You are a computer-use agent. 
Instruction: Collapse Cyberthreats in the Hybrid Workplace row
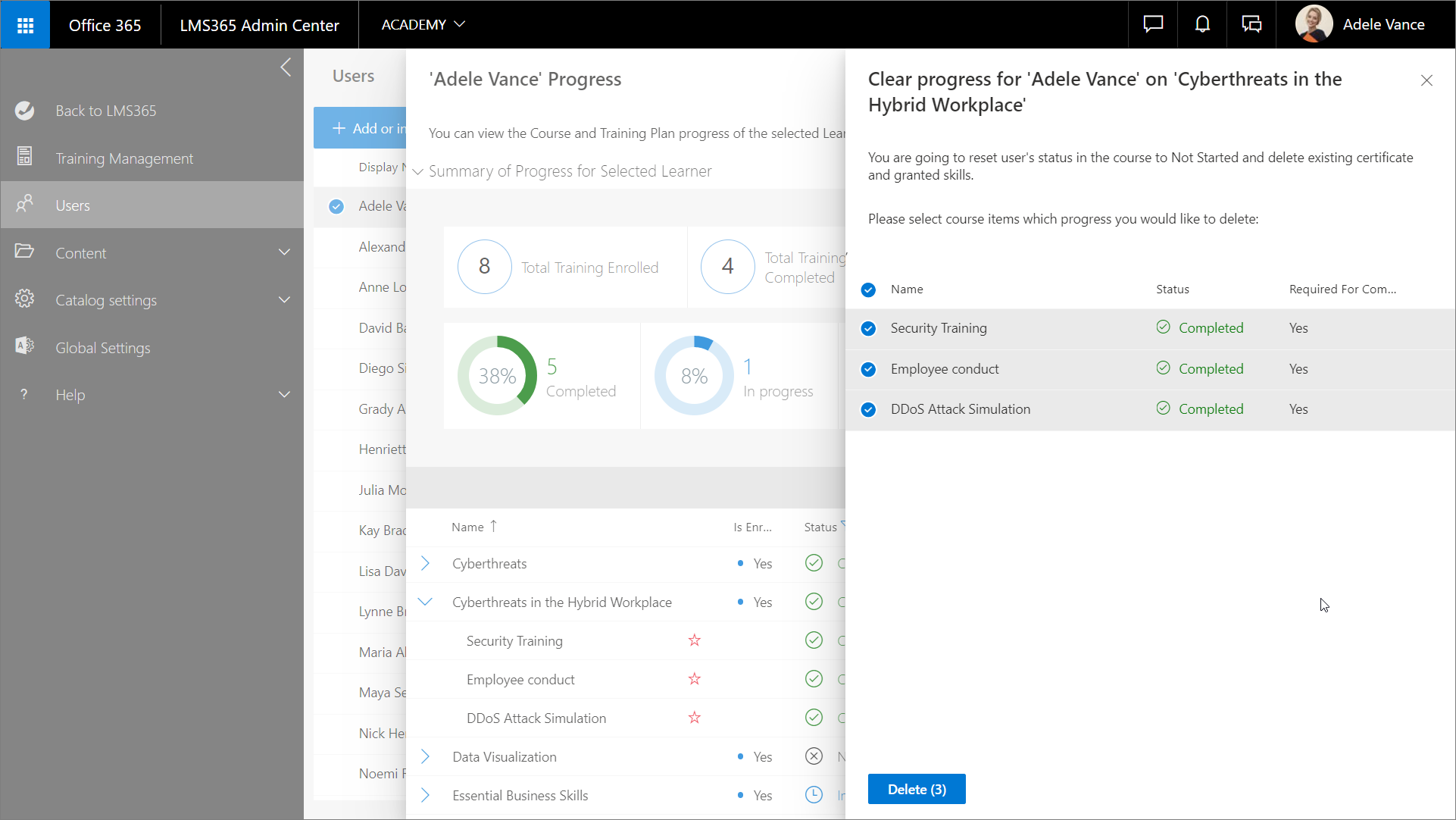pyautogui.click(x=425, y=602)
